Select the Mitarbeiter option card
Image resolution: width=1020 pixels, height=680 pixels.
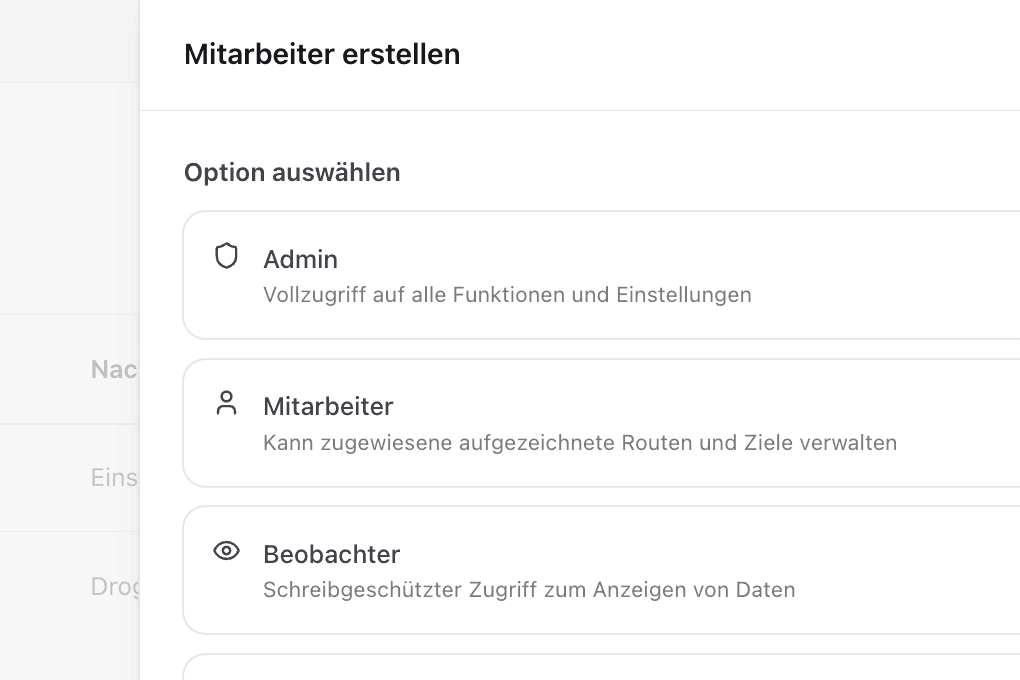[600, 423]
